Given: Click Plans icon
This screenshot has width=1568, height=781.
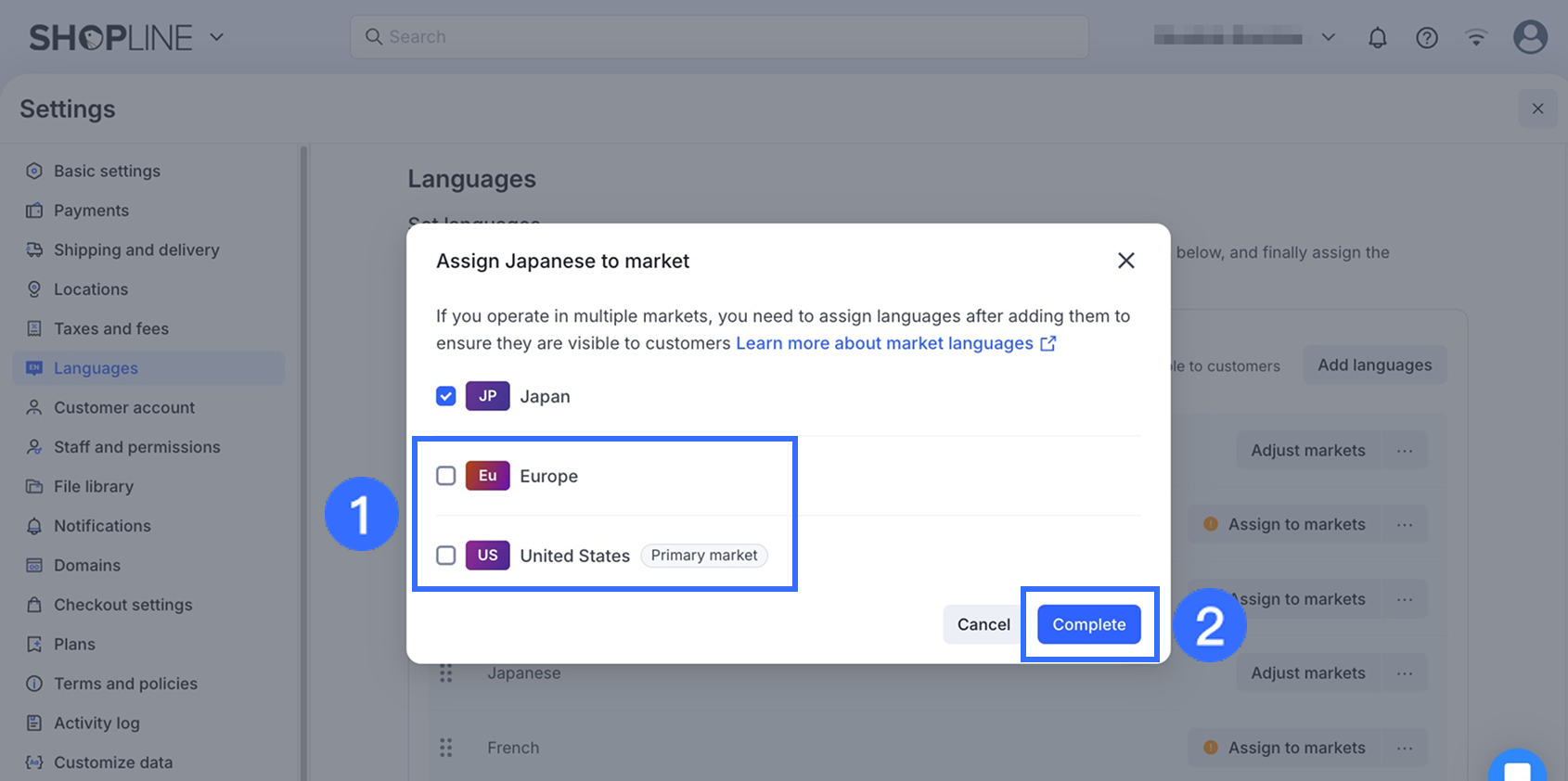Looking at the screenshot, I should point(34,644).
